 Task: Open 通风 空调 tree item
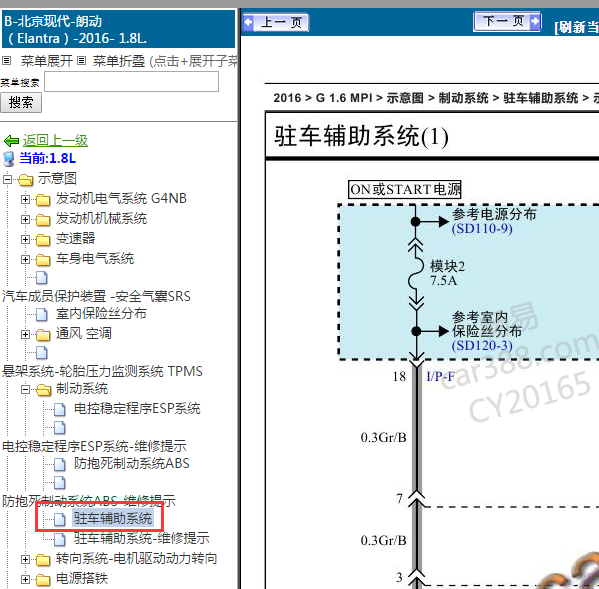coord(84,333)
